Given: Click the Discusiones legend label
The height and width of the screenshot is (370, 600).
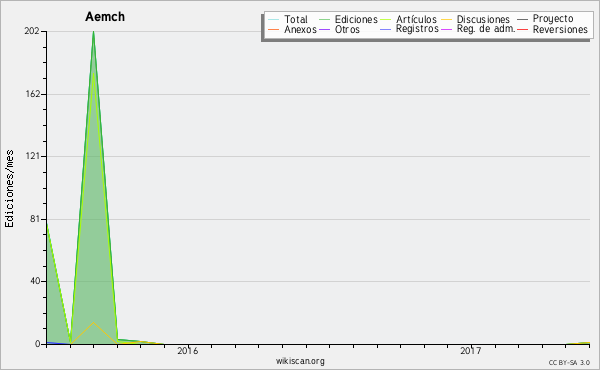Looking at the screenshot, I should point(483,19).
